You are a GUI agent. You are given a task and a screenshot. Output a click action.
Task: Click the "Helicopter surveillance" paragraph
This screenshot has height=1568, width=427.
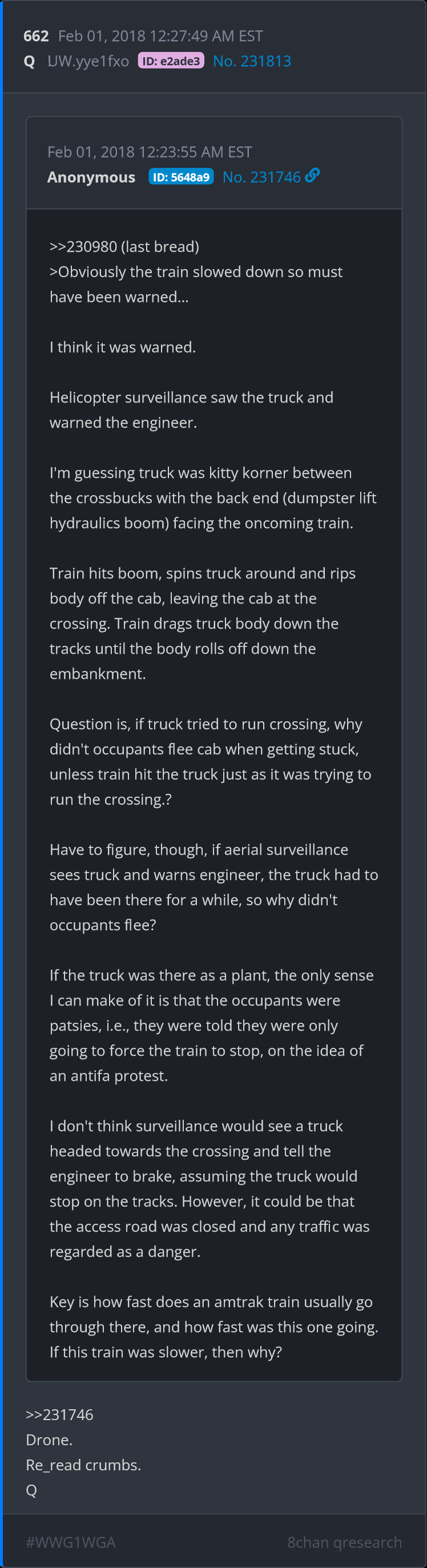pos(191,409)
